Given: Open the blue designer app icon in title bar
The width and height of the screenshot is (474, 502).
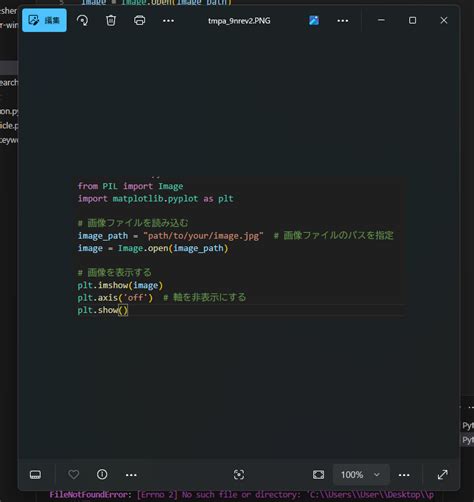Looking at the screenshot, I should [314, 21].
